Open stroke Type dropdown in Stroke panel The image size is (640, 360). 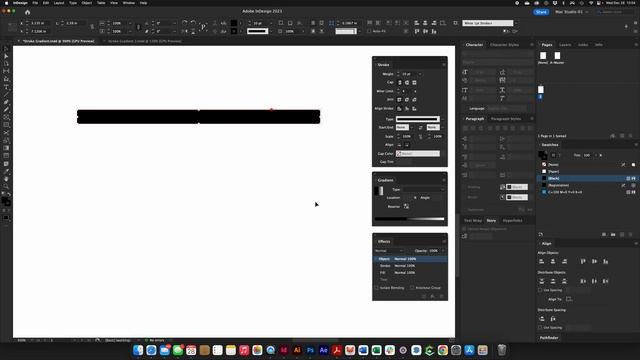[420, 119]
